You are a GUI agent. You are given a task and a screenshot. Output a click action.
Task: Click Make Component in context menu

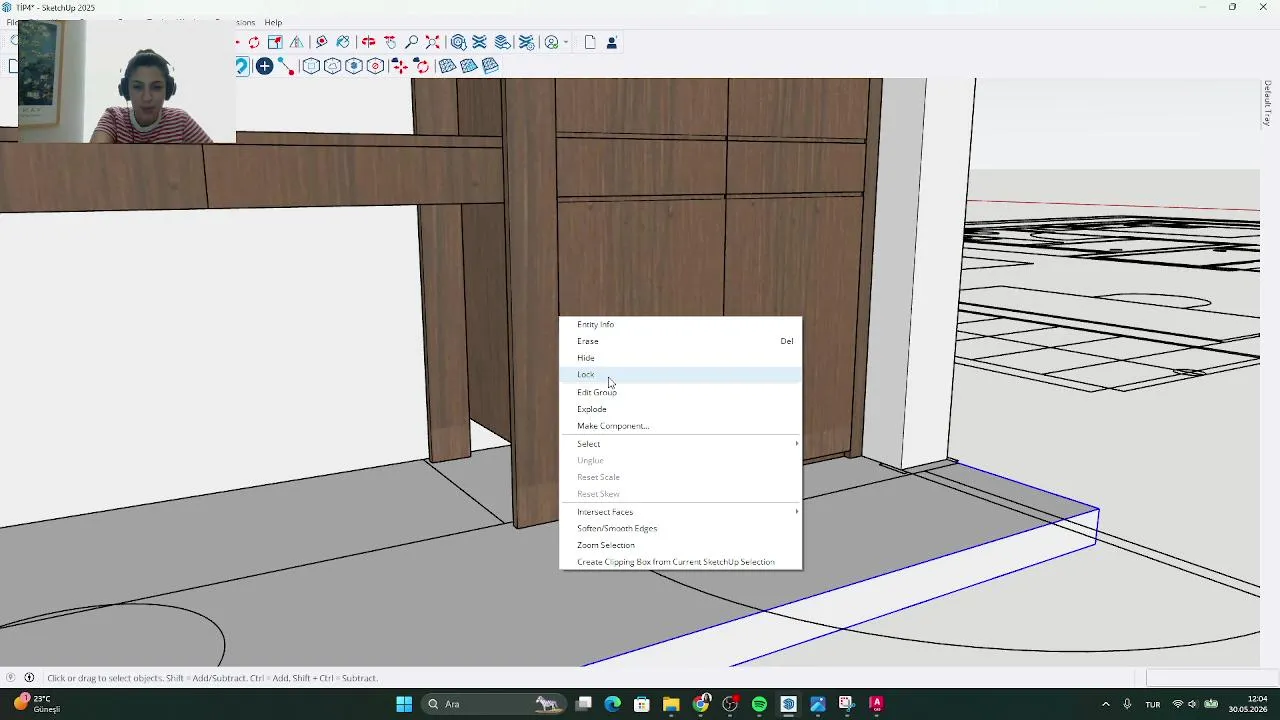(x=613, y=426)
